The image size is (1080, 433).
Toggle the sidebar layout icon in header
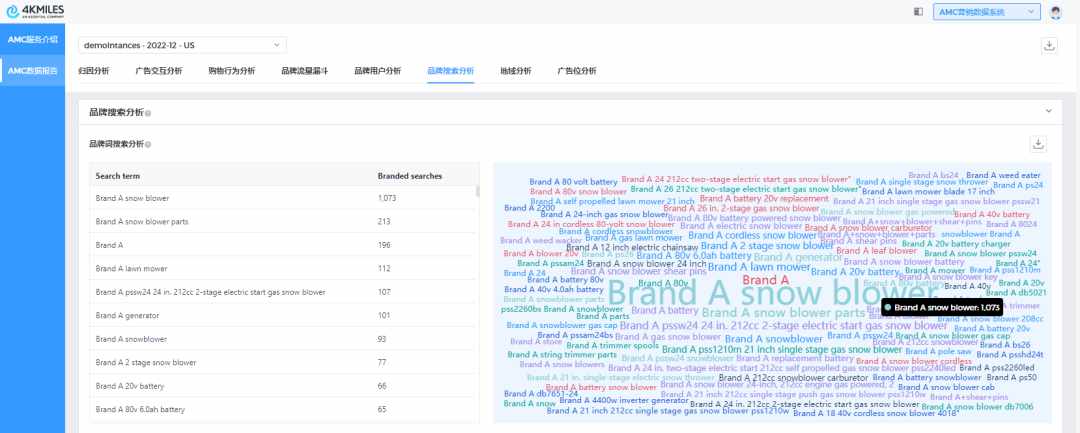pyautogui.click(x=918, y=12)
